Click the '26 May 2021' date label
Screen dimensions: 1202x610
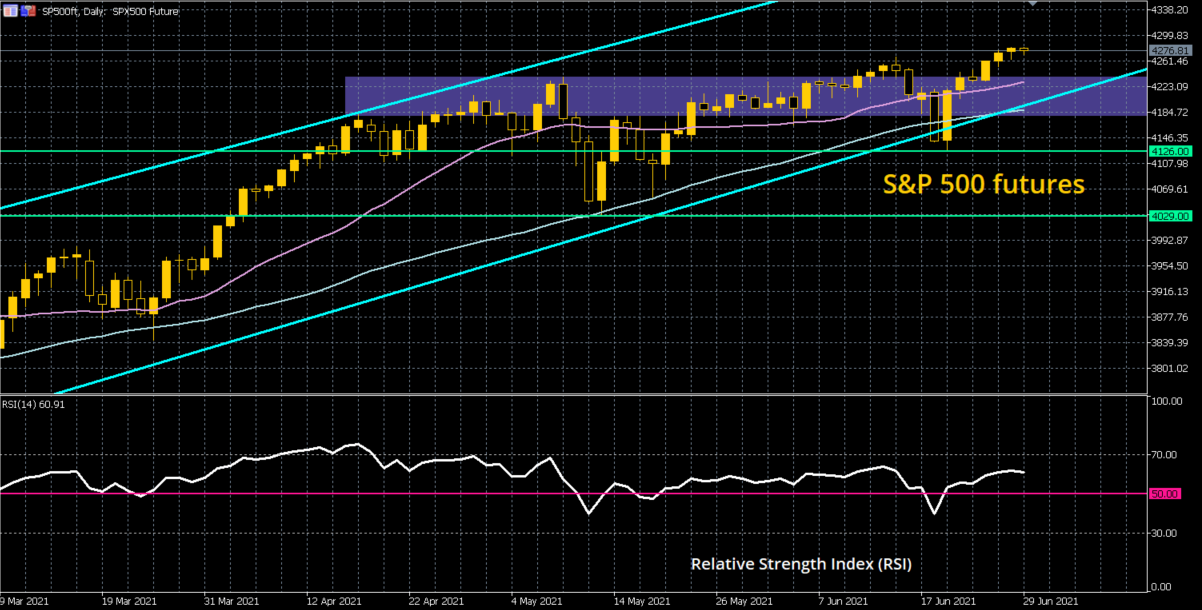point(746,601)
